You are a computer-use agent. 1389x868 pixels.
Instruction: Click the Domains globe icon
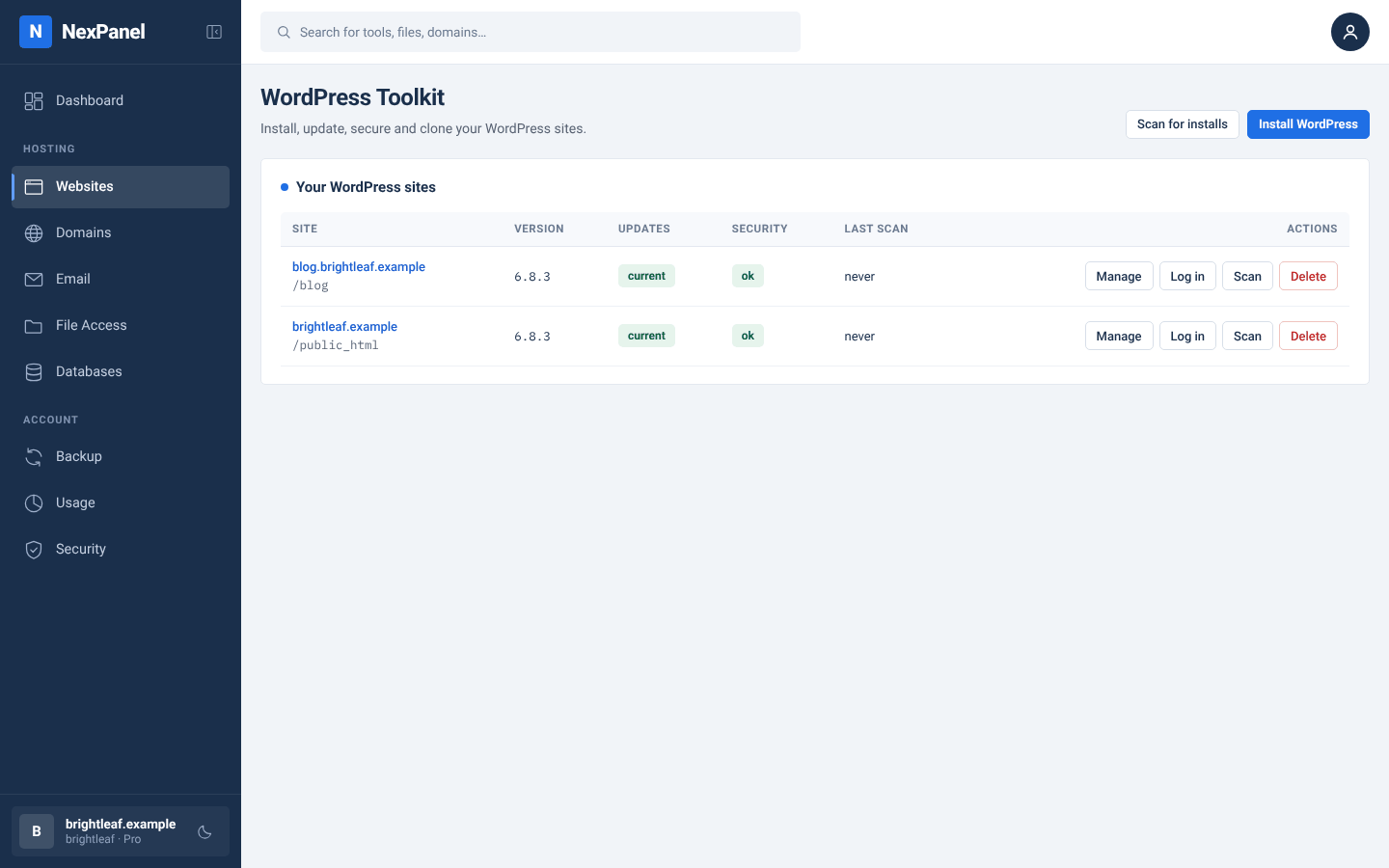pyautogui.click(x=34, y=233)
